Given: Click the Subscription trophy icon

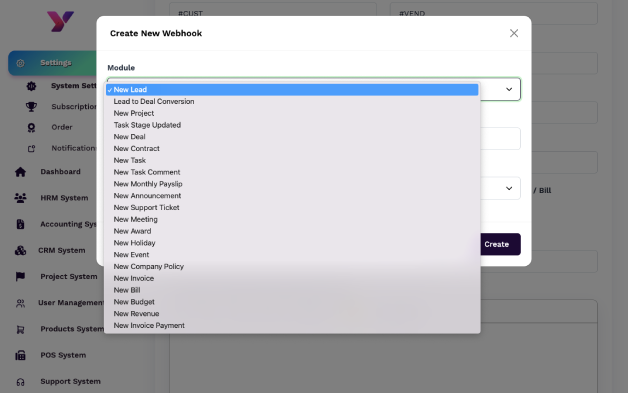Looking at the screenshot, I should 31,107.
